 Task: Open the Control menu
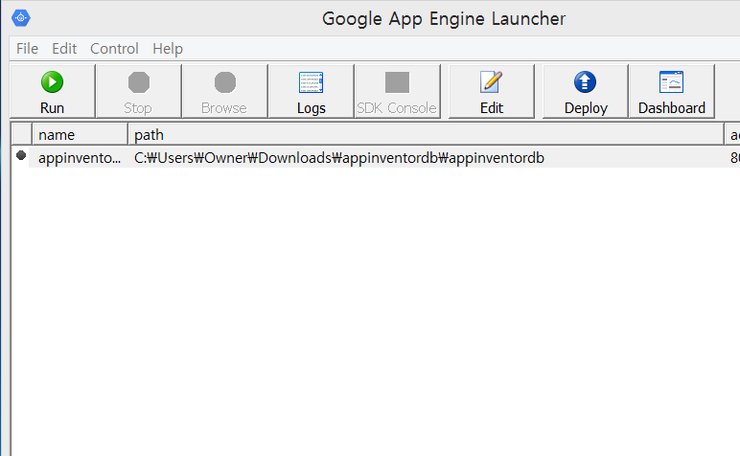pyautogui.click(x=114, y=49)
